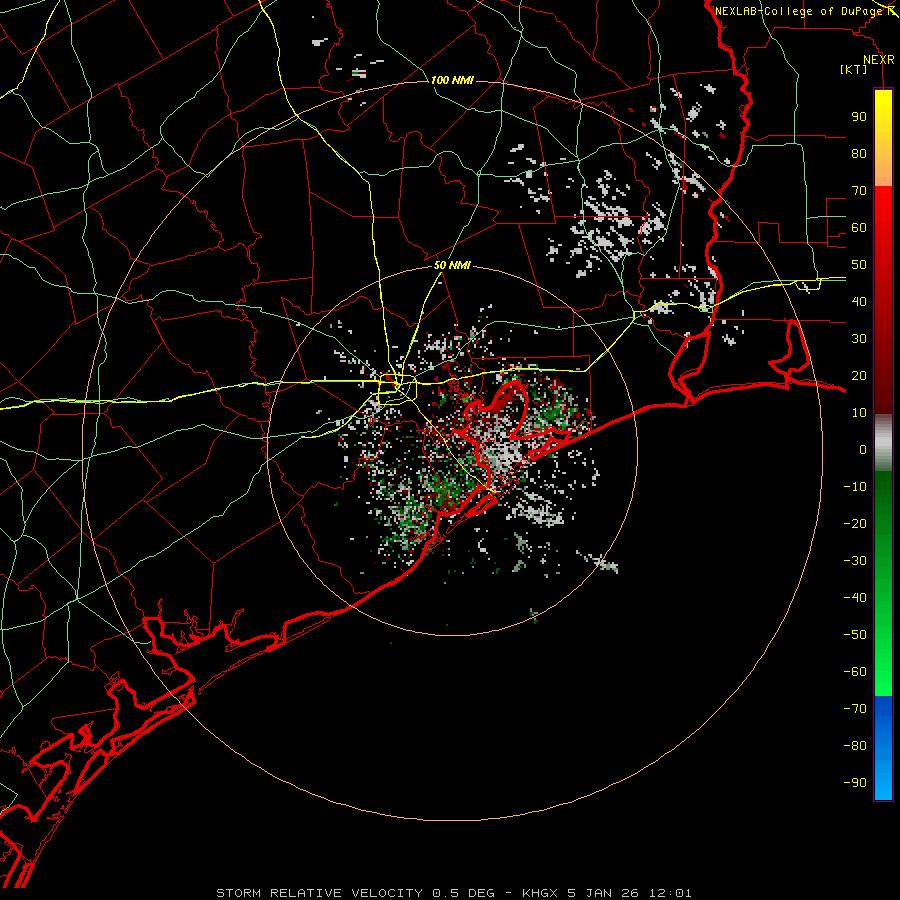Click the 30 value on the velocity scale
The width and height of the screenshot is (900, 900).
click(x=859, y=339)
